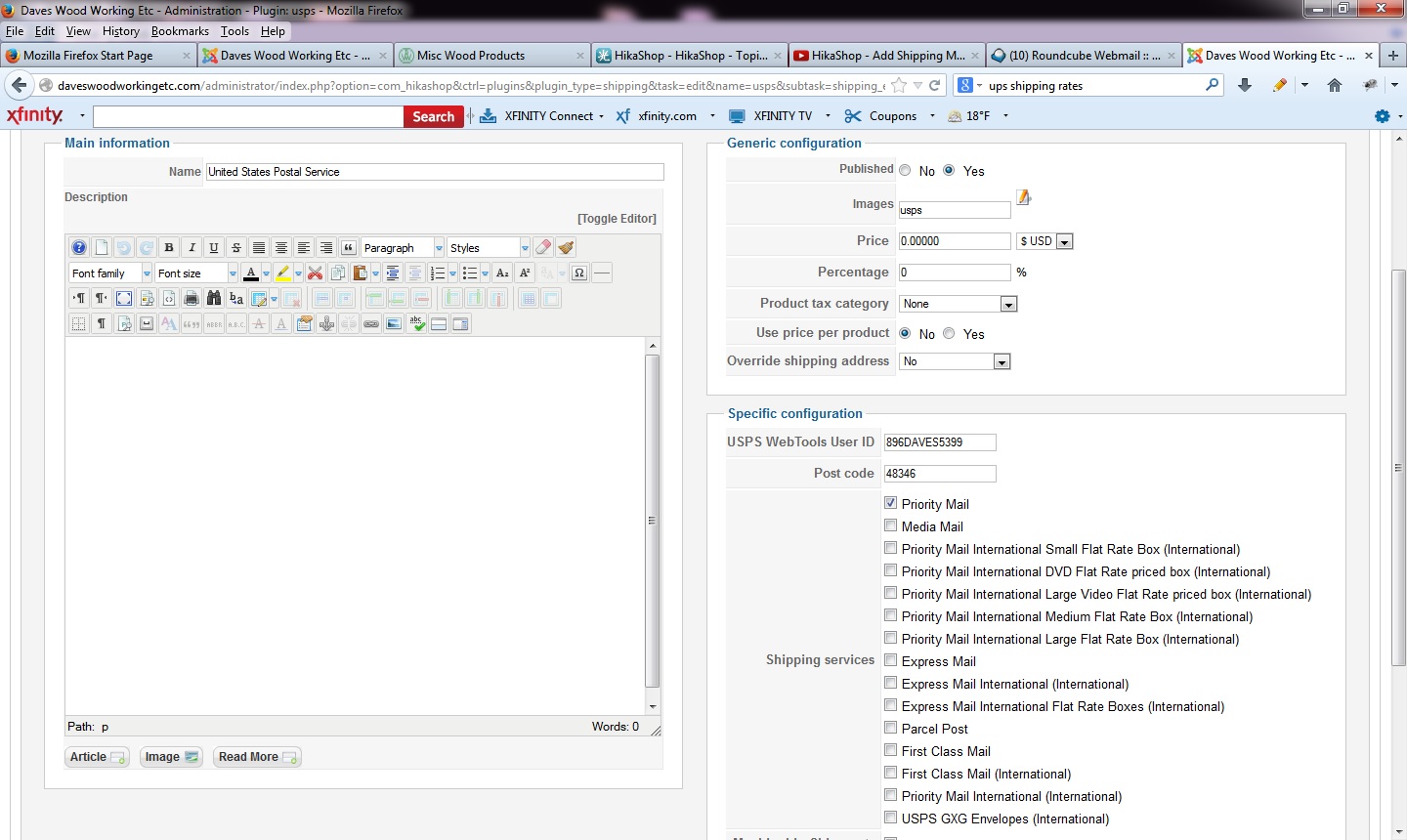Click the Read More button
Image resolution: width=1407 pixels, height=840 pixels.
[x=257, y=757]
